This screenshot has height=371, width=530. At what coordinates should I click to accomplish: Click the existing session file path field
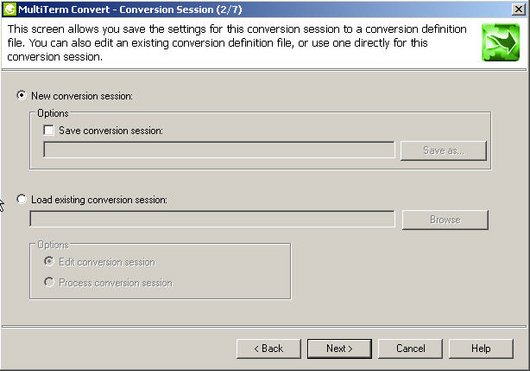coord(212,219)
